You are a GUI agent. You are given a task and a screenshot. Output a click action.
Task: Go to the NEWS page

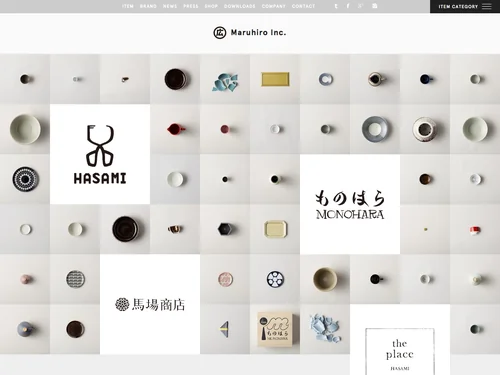point(170,6)
